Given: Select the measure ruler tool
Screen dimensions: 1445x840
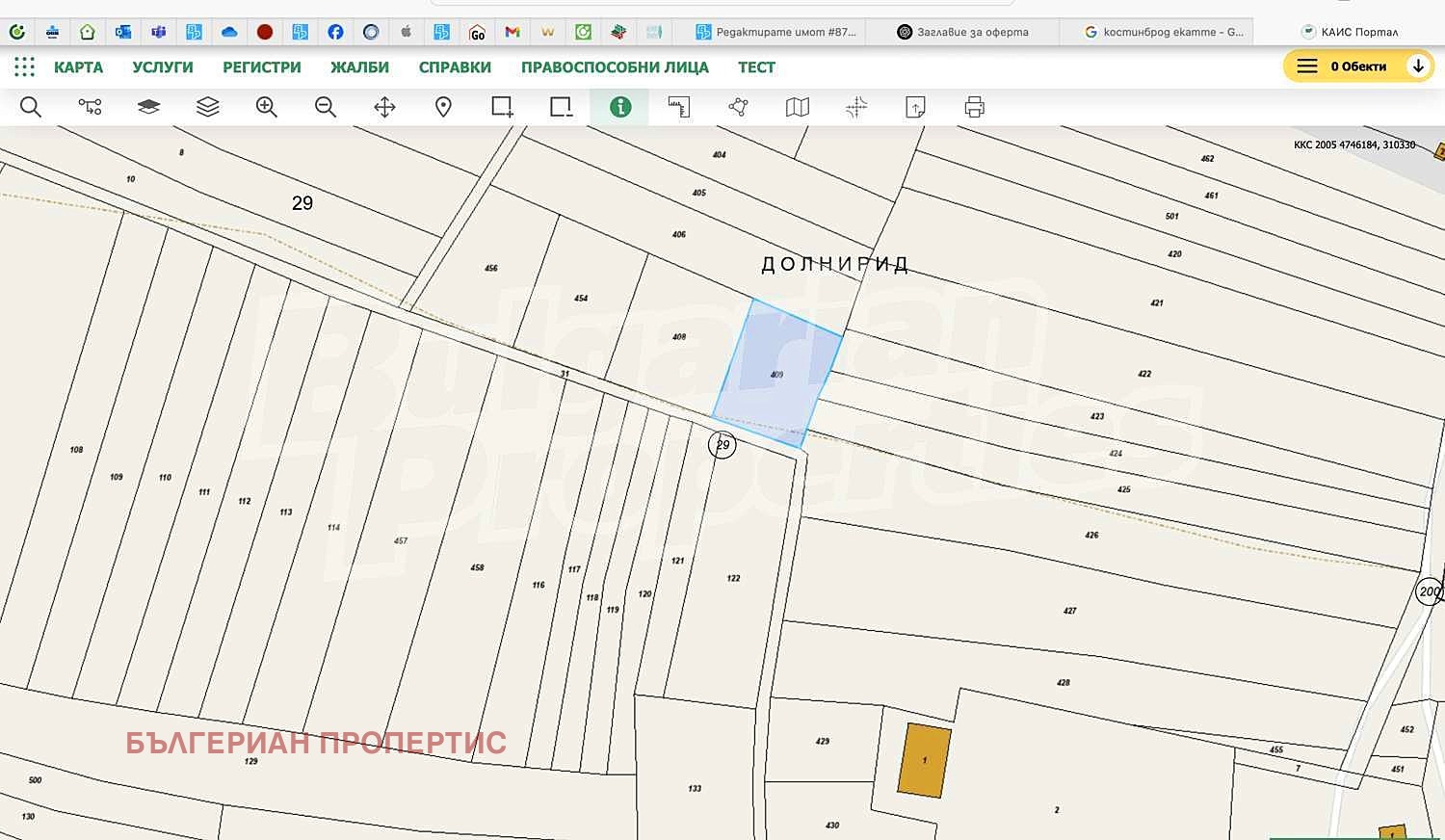Looking at the screenshot, I should [x=679, y=107].
